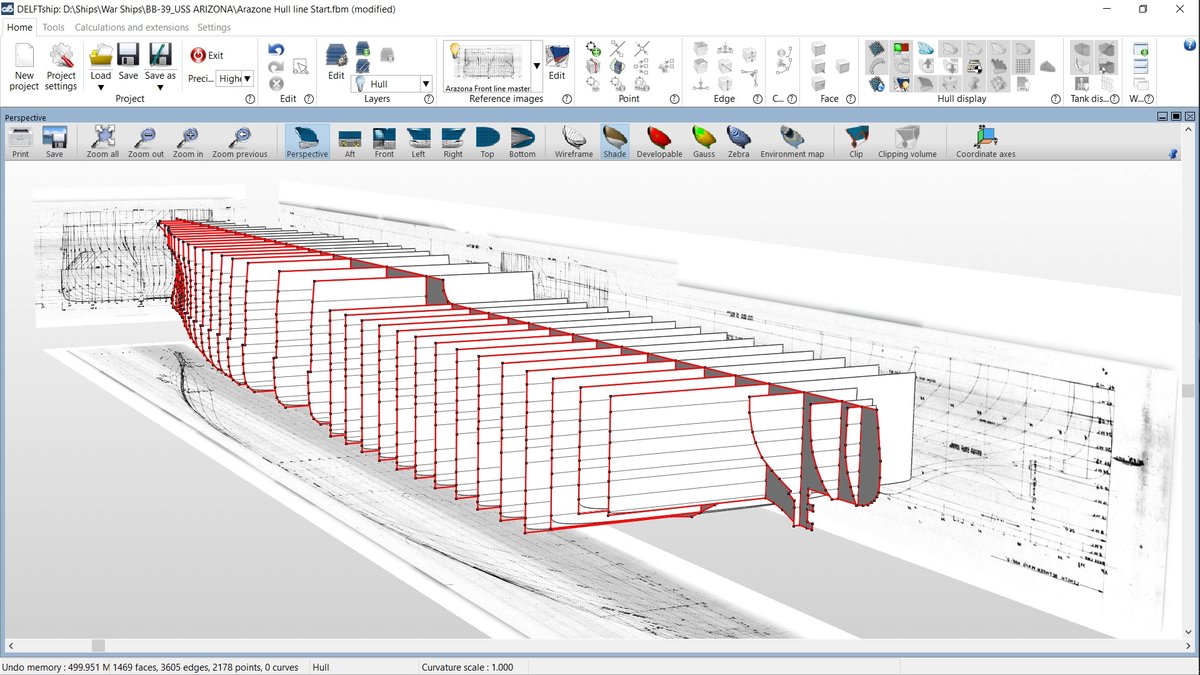Expand the Precision dropdown
Screen dimensions: 1200x675
(247, 78)
